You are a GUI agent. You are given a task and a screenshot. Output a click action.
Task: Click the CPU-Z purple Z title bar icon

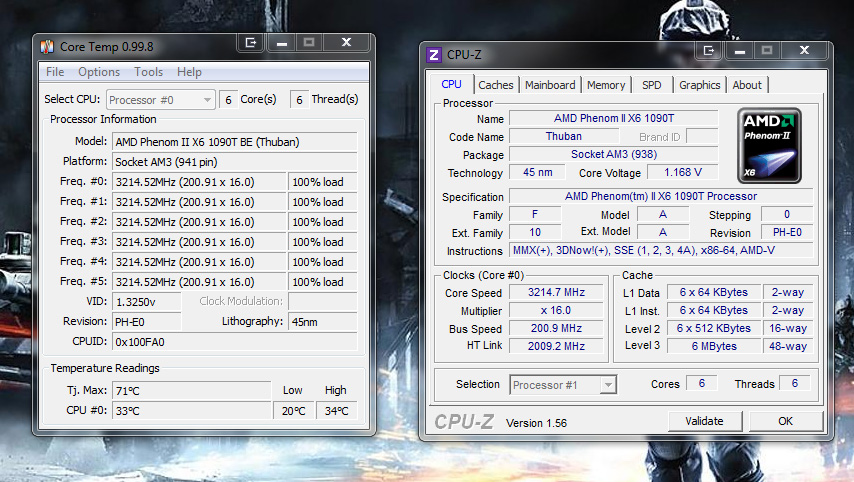pyautogui.click(x=434, y=54)
